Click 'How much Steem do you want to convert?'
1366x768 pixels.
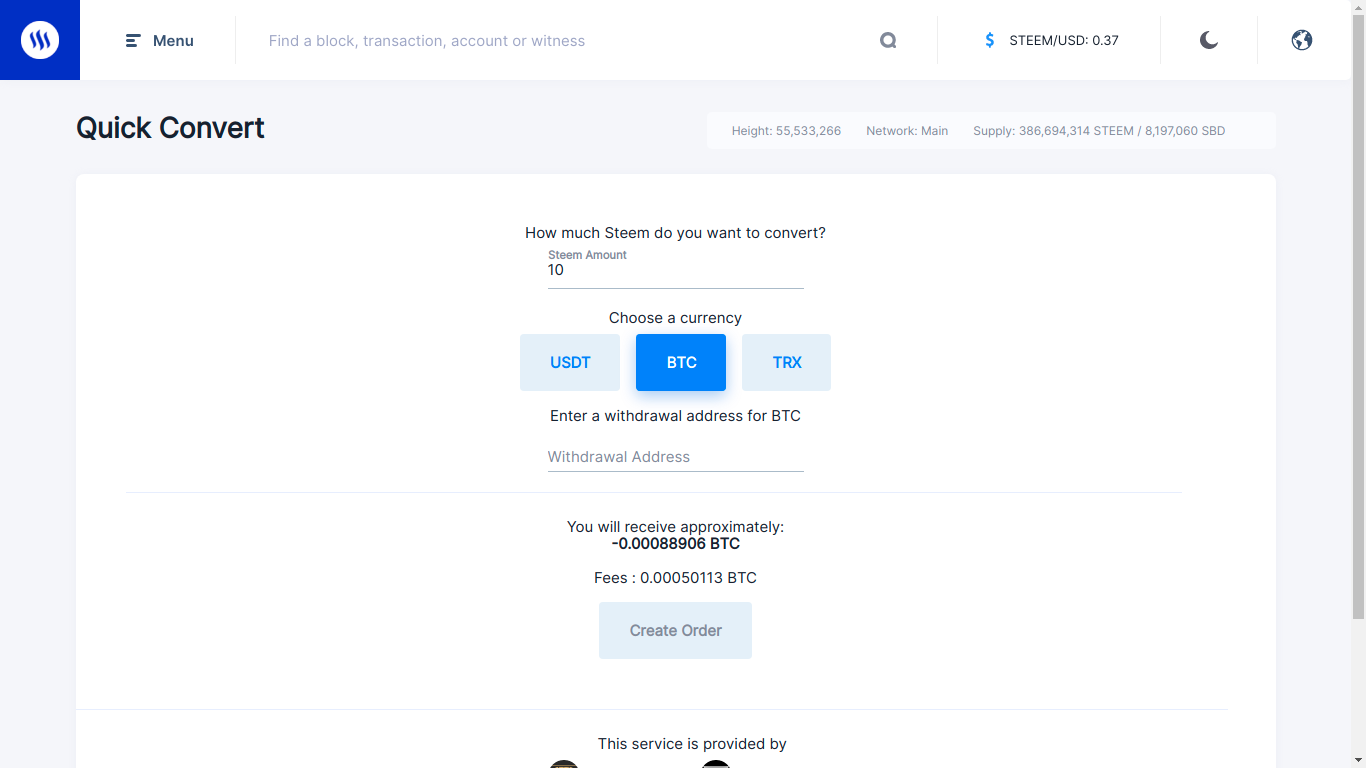click(x=676, y=233)
